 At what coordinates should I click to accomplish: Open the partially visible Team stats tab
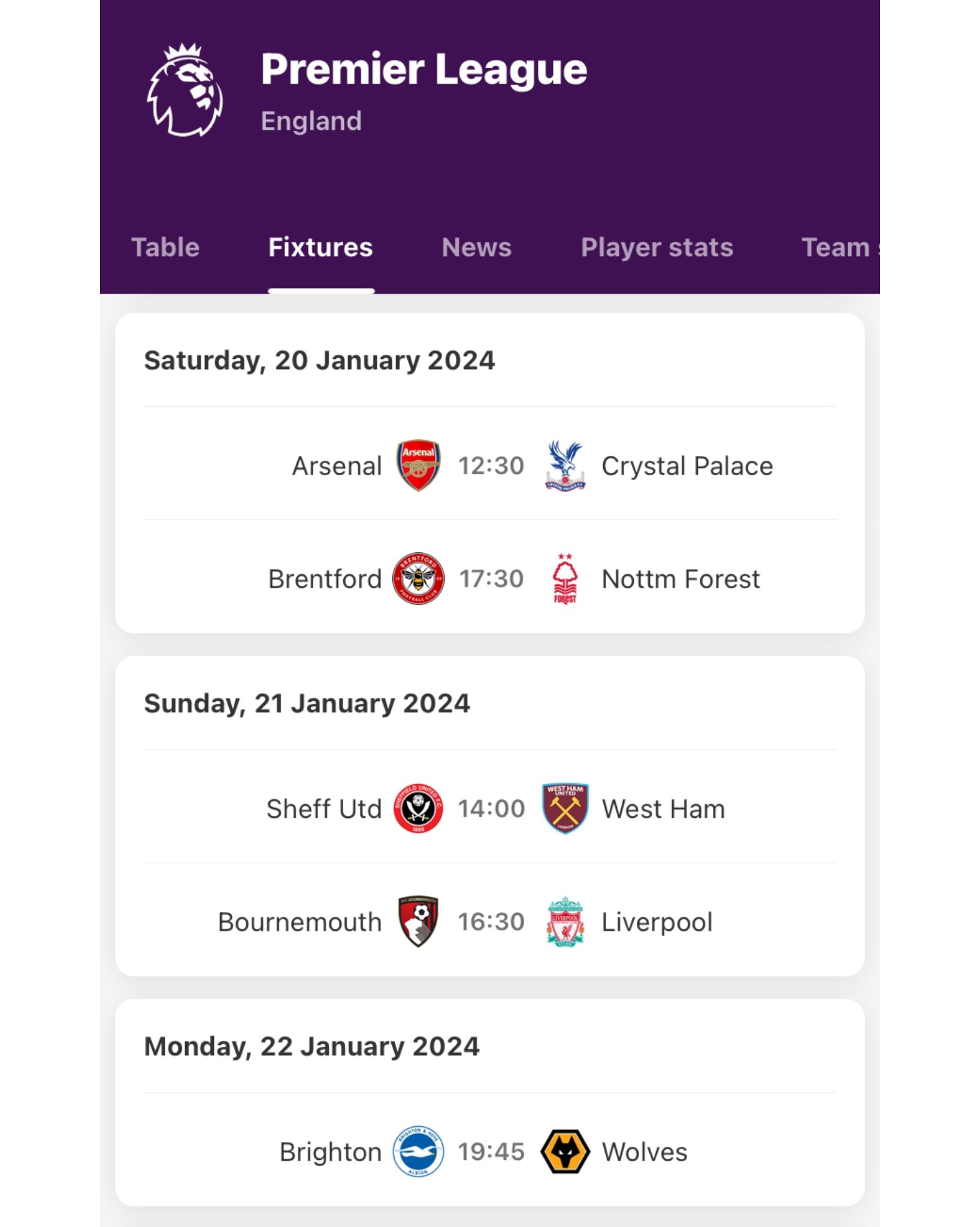point(840,247)
